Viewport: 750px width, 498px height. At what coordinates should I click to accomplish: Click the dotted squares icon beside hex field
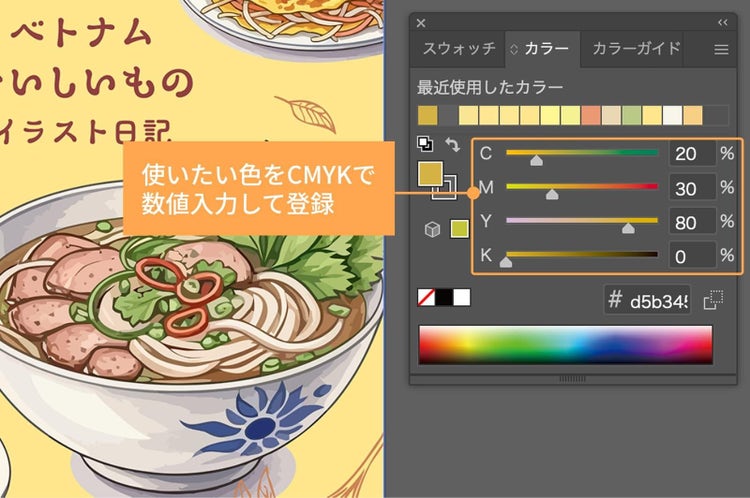(x=713, y=300)
